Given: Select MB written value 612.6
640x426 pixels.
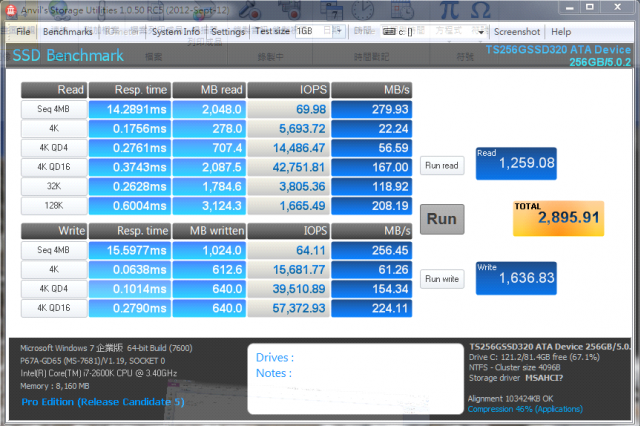Looking at the screenshot, I should (209, 270).
